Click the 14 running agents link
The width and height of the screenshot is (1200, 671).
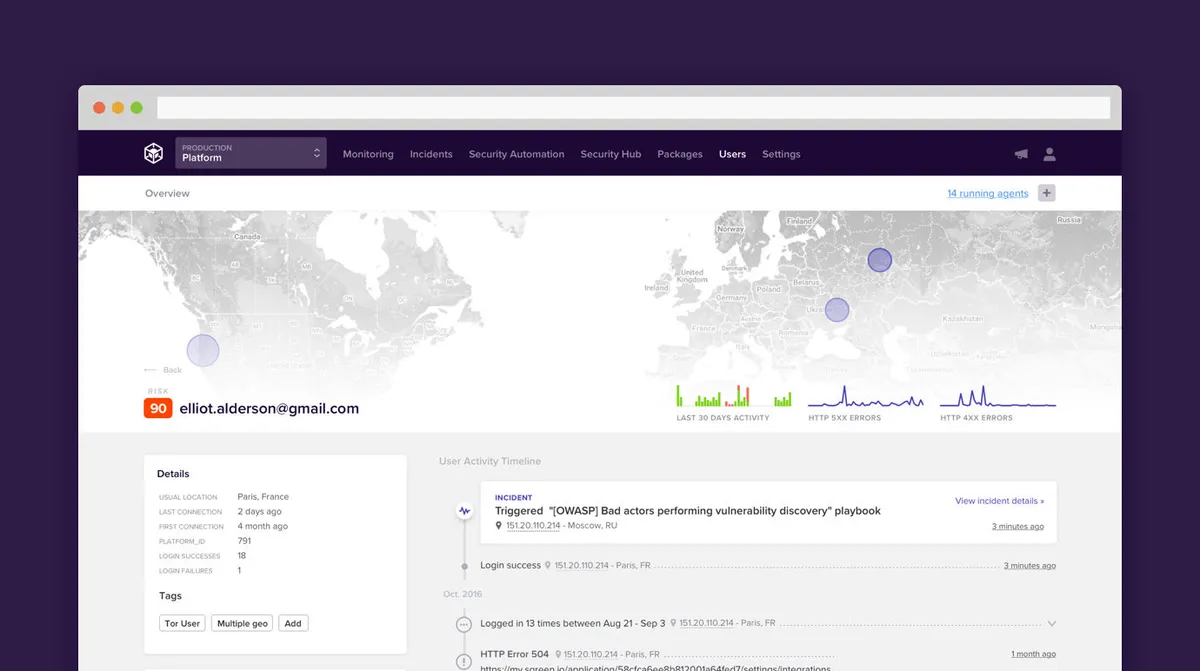[x=987, y=193]
